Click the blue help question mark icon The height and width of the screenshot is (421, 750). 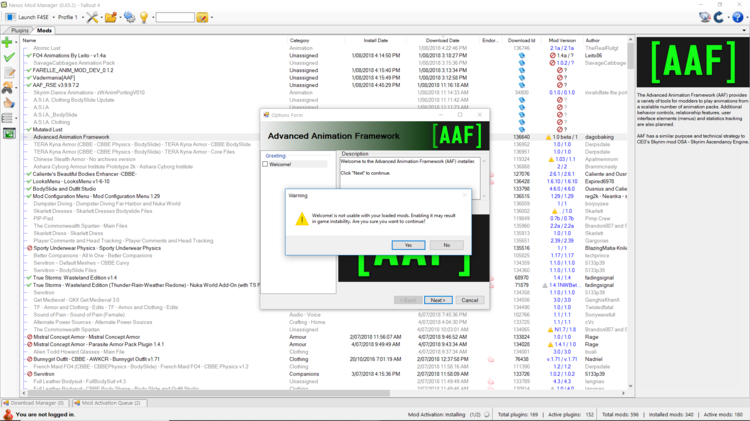[738, 17]
